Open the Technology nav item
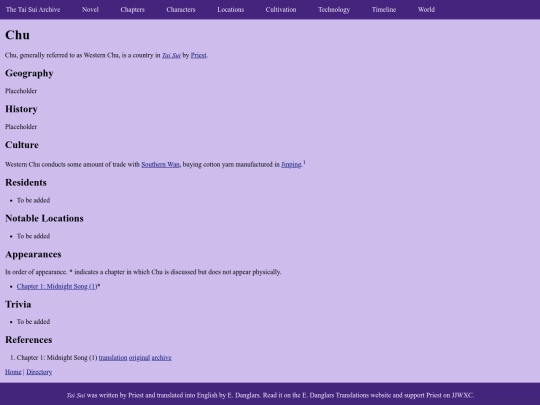Image resolution: width=540 pixels, height=405 pixels. (x=334, y=10)
